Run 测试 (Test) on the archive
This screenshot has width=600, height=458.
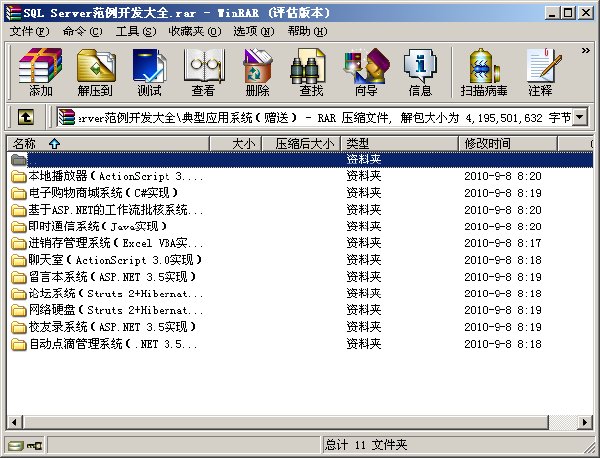tap(150, 72)
